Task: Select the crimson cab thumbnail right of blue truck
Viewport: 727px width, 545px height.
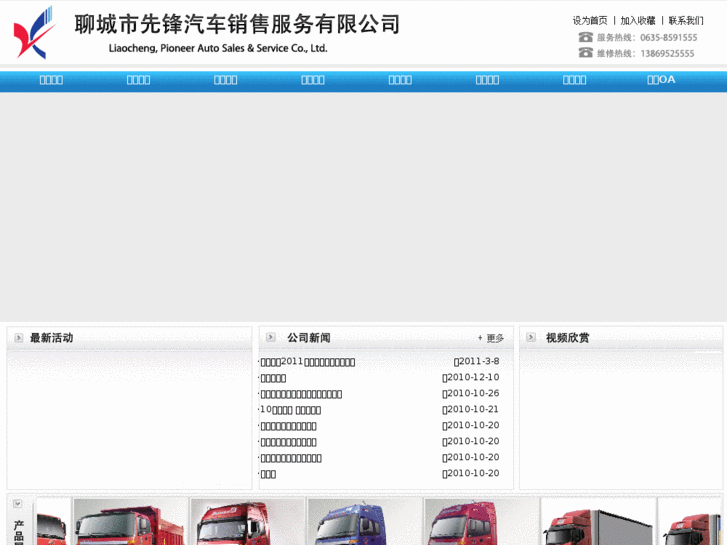Action: 482,521
